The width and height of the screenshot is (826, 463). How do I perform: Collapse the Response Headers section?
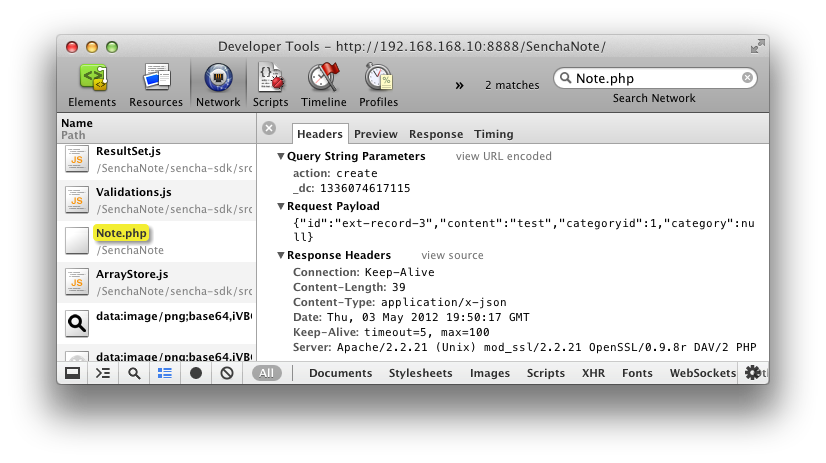(x=281, y=255)
